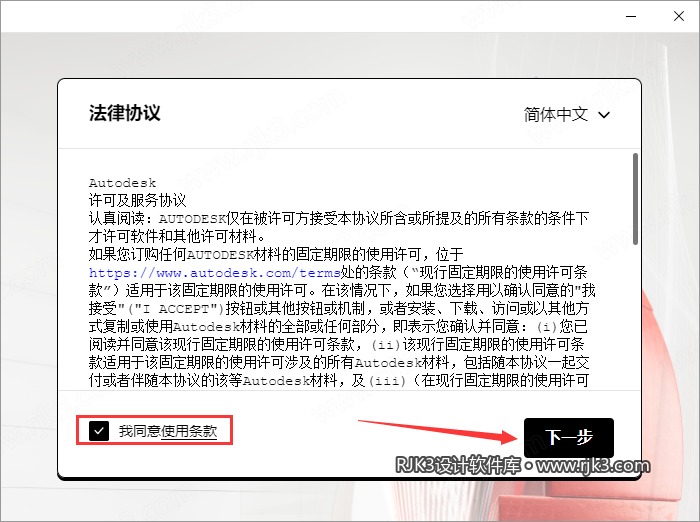
Task: Click the 法律协议 heading text
Action: (125, 113)
